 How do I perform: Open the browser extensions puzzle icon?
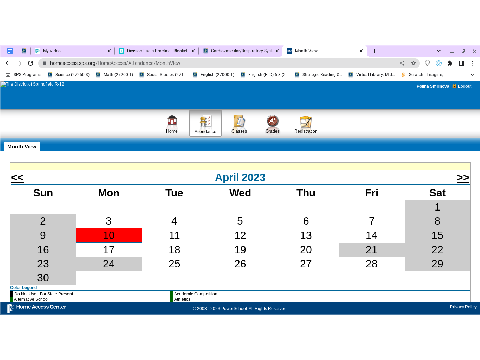(x=450, y=63)
